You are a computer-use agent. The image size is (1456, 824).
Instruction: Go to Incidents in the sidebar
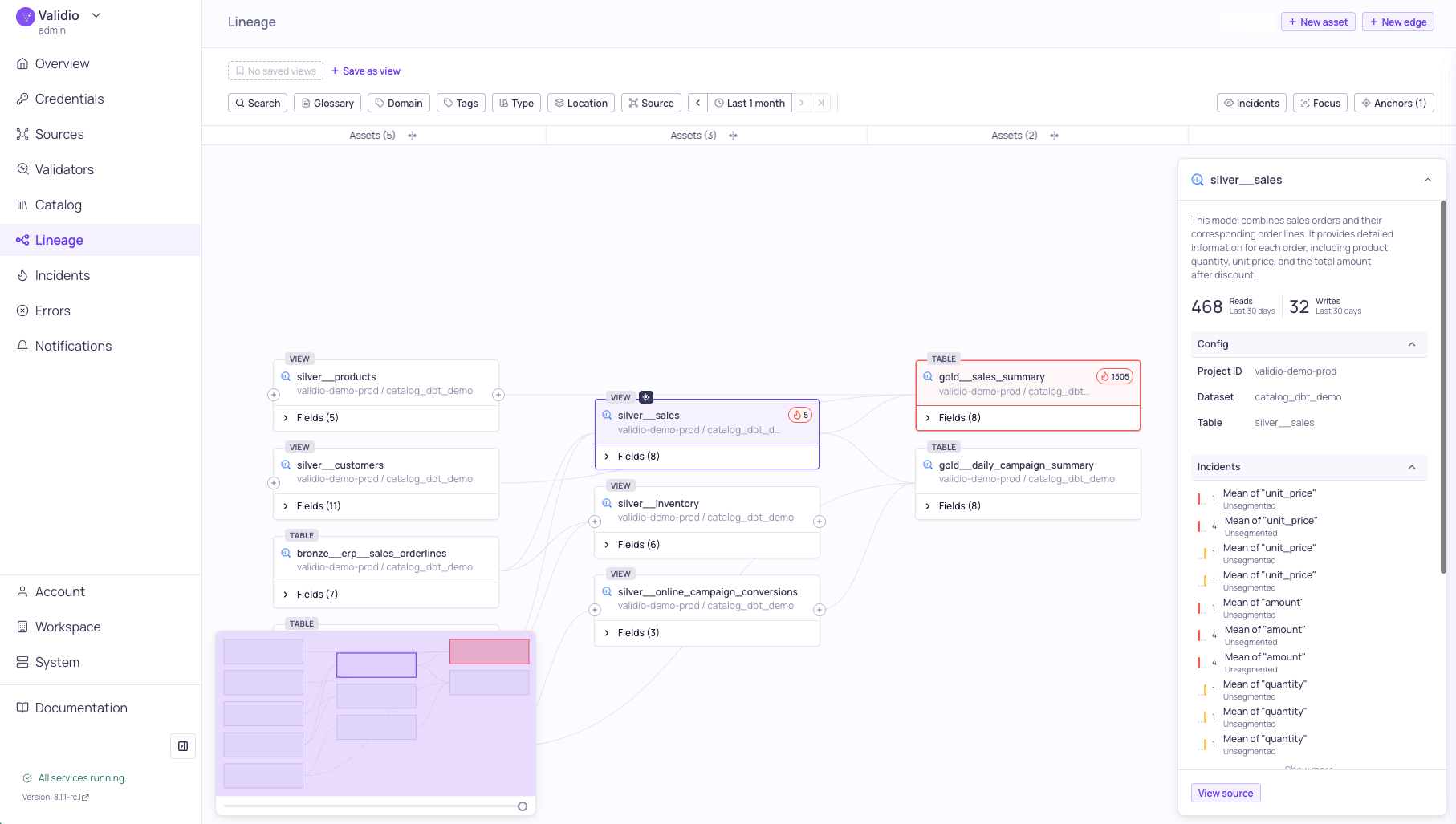click(x=101, y=275)
